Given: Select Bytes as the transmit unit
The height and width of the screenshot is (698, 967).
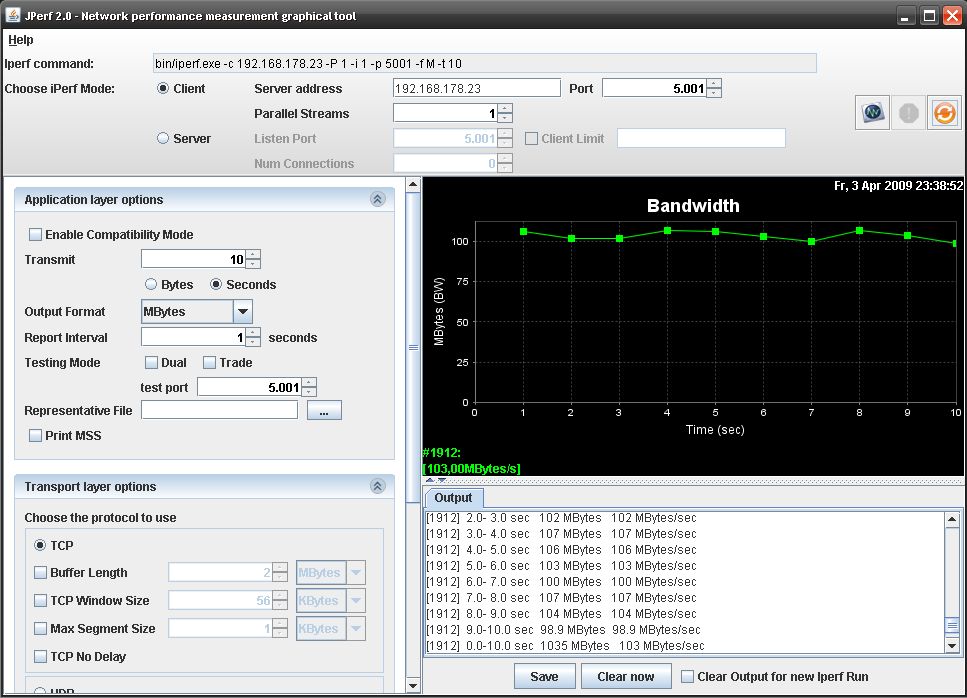Looking at the screenshot, I should tap(151, 285).
